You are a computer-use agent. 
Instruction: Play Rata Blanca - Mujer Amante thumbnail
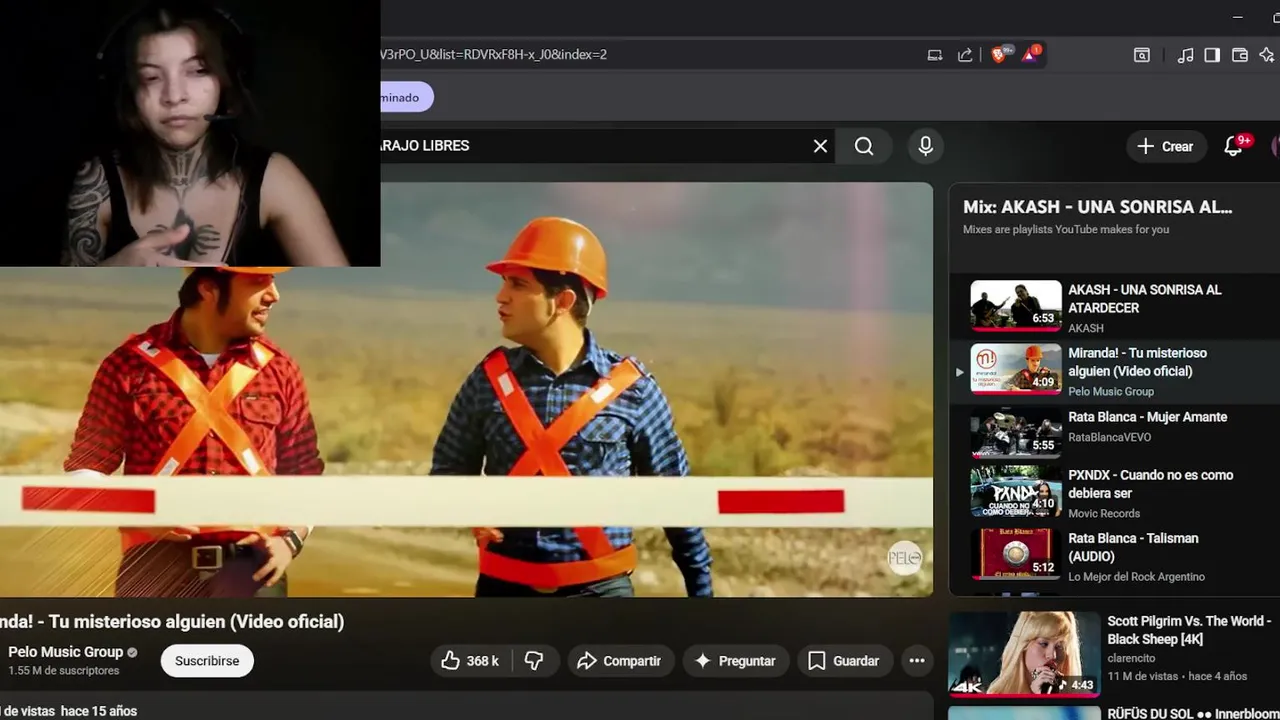pyautogui.click(x=1016, y=432)
